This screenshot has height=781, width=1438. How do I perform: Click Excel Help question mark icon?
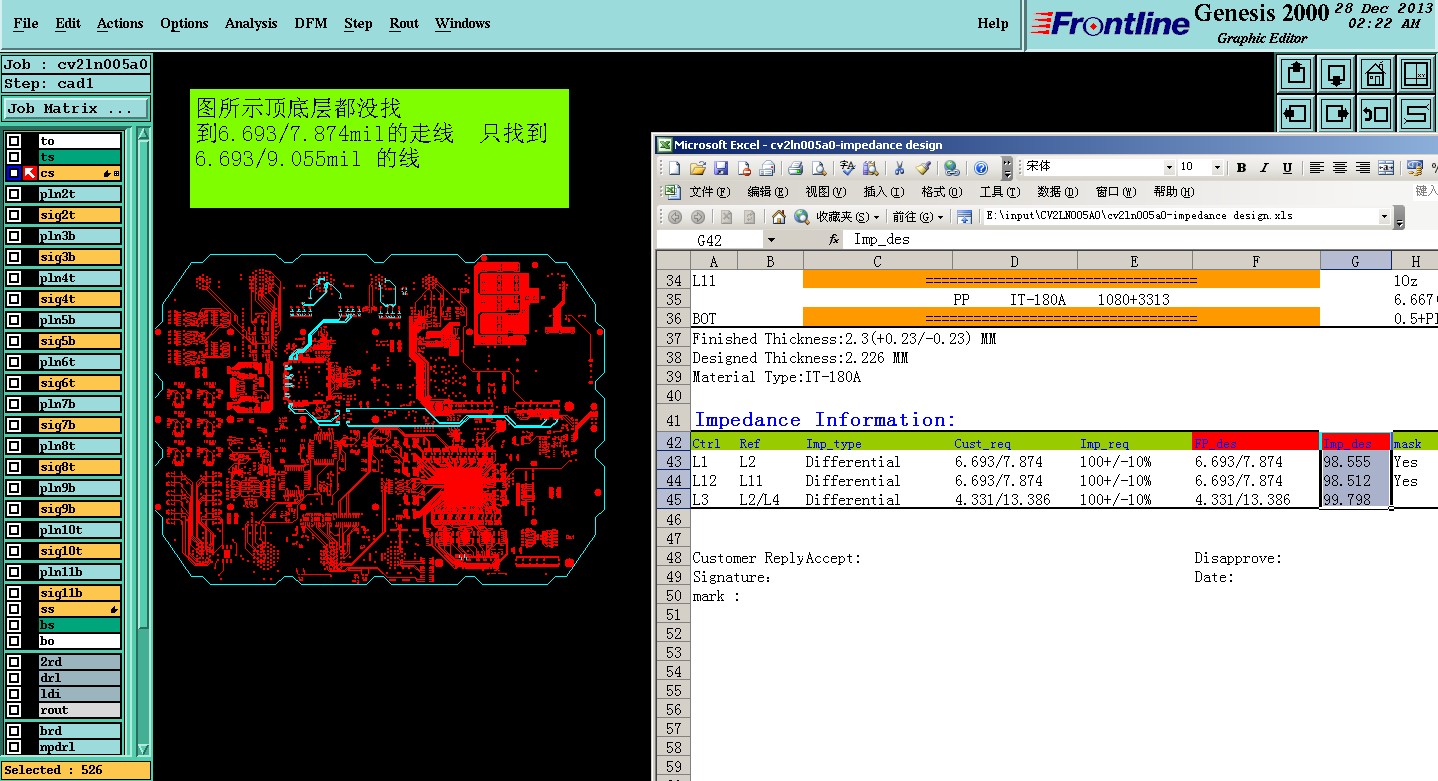[981, 168]
